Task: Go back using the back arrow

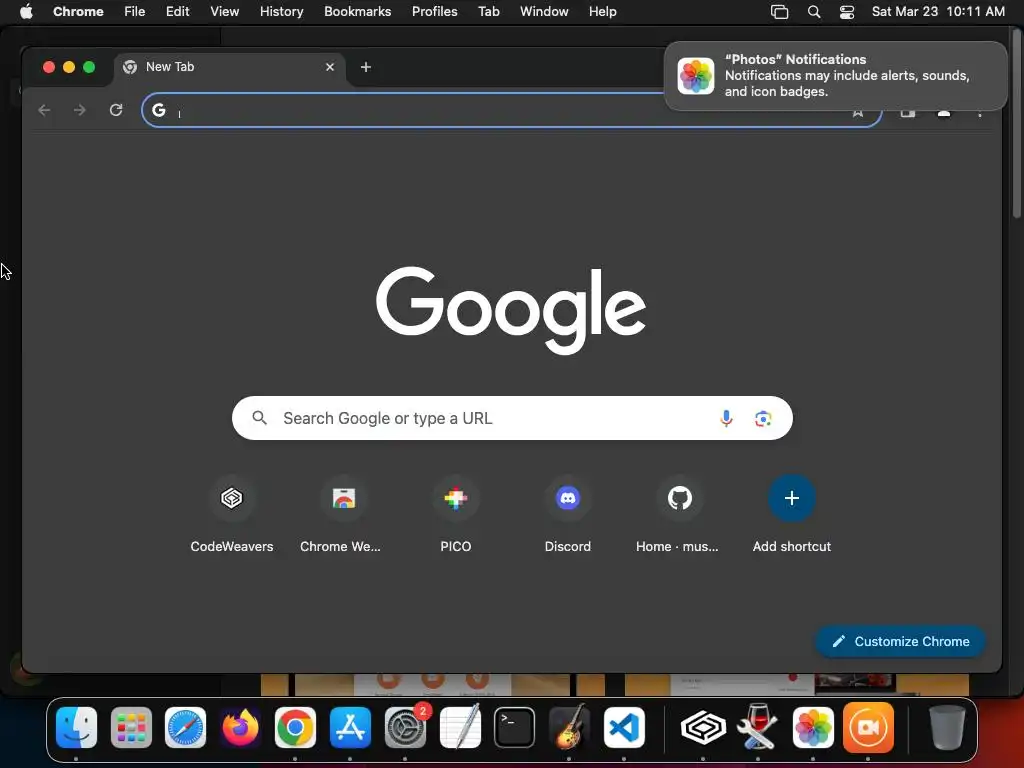Action: pyautogui.click(x=44, y=110)
